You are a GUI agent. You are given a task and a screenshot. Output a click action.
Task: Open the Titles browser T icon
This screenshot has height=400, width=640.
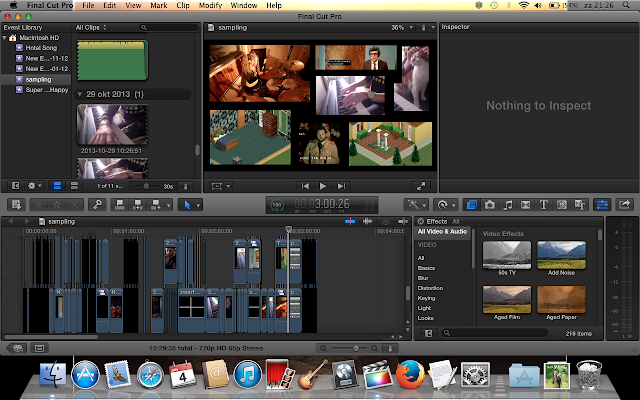[543, 205]
